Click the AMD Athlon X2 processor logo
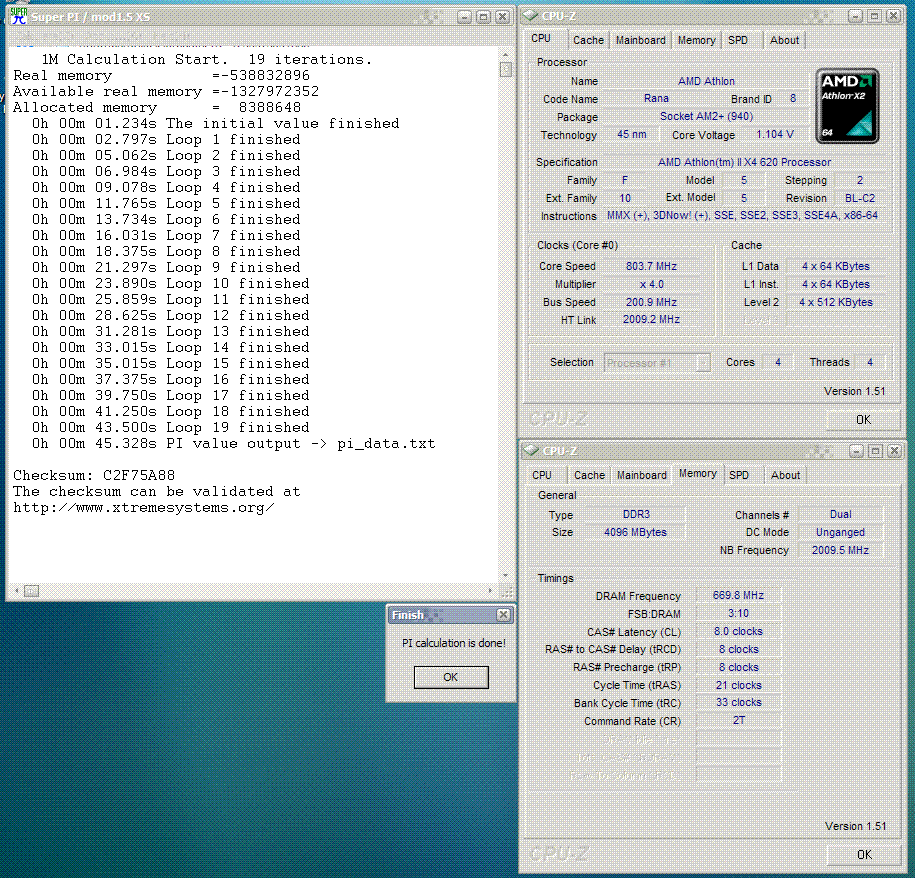Viewport: 915px width, 878px height. click(847, 104)
